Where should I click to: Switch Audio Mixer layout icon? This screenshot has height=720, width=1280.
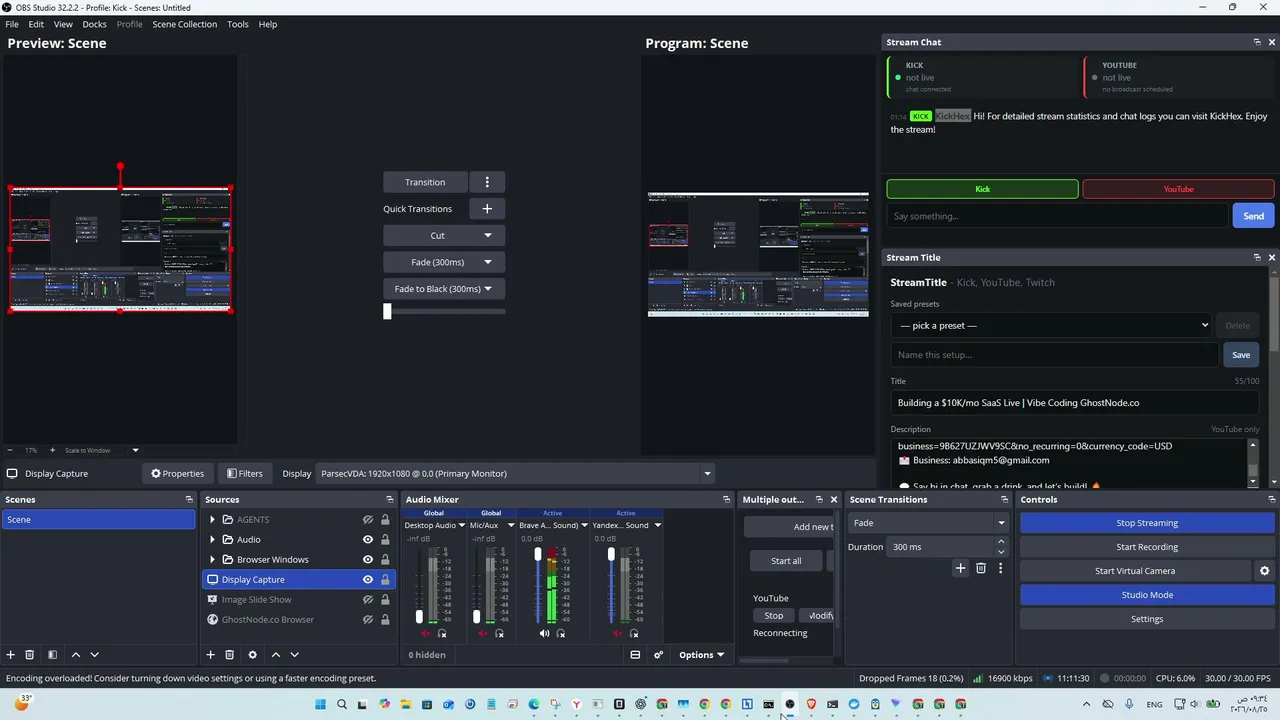point(635,655)
